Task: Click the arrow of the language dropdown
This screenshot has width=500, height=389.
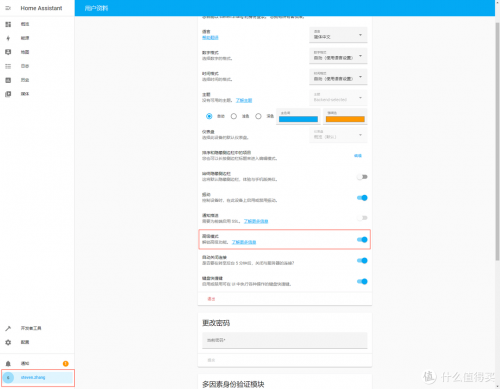Action: (x=360, y=35)
